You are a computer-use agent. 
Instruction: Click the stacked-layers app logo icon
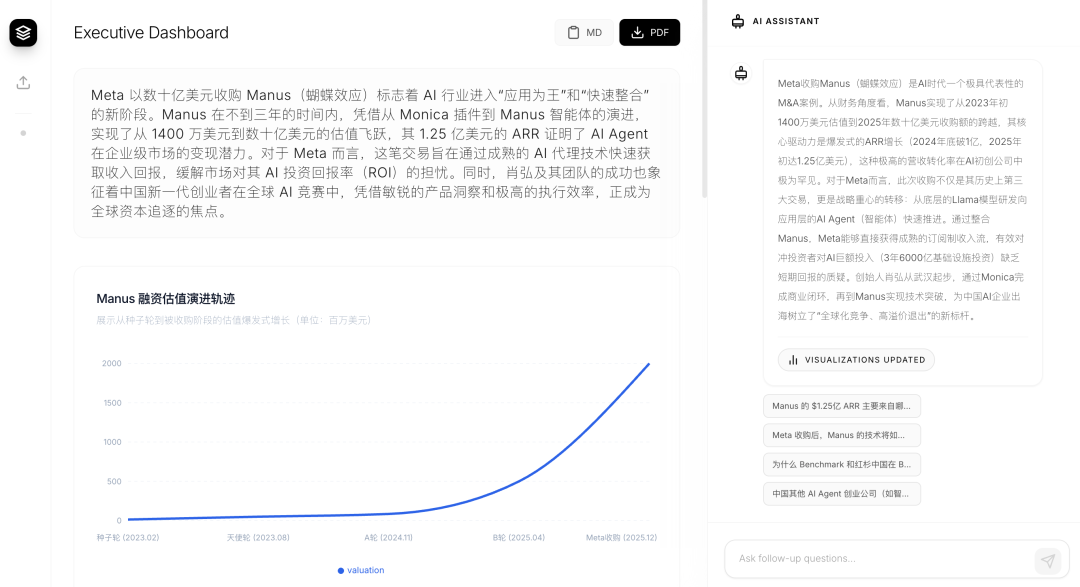tap(23, 32)
